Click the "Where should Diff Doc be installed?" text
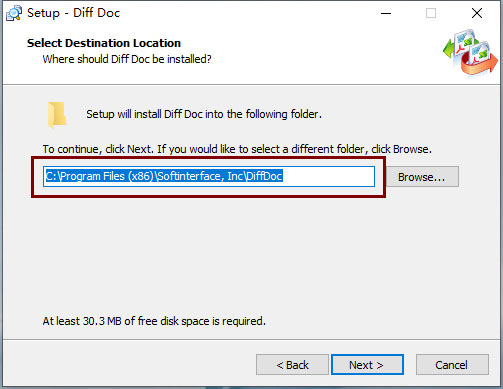Screen dimensions: 503x389 coord(127,59)
